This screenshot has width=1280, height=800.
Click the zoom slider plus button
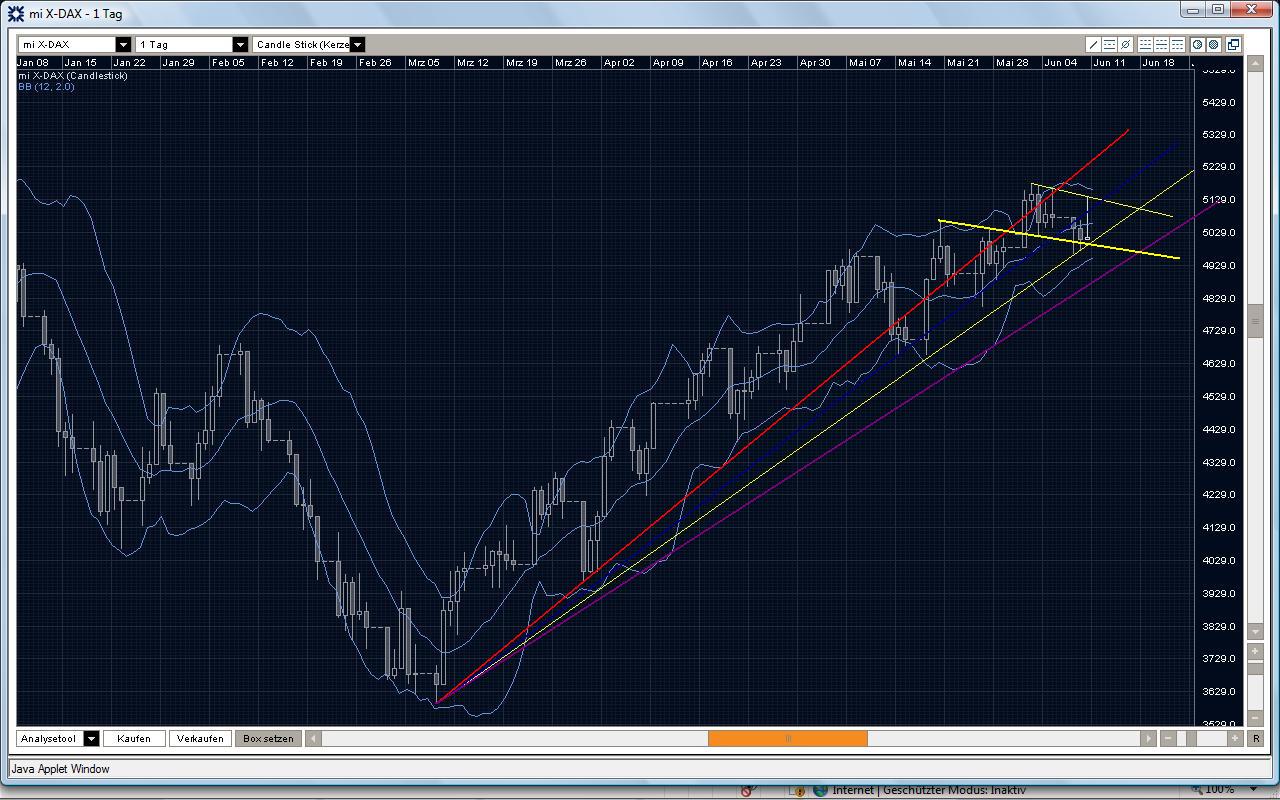(x=1235, y=738)
